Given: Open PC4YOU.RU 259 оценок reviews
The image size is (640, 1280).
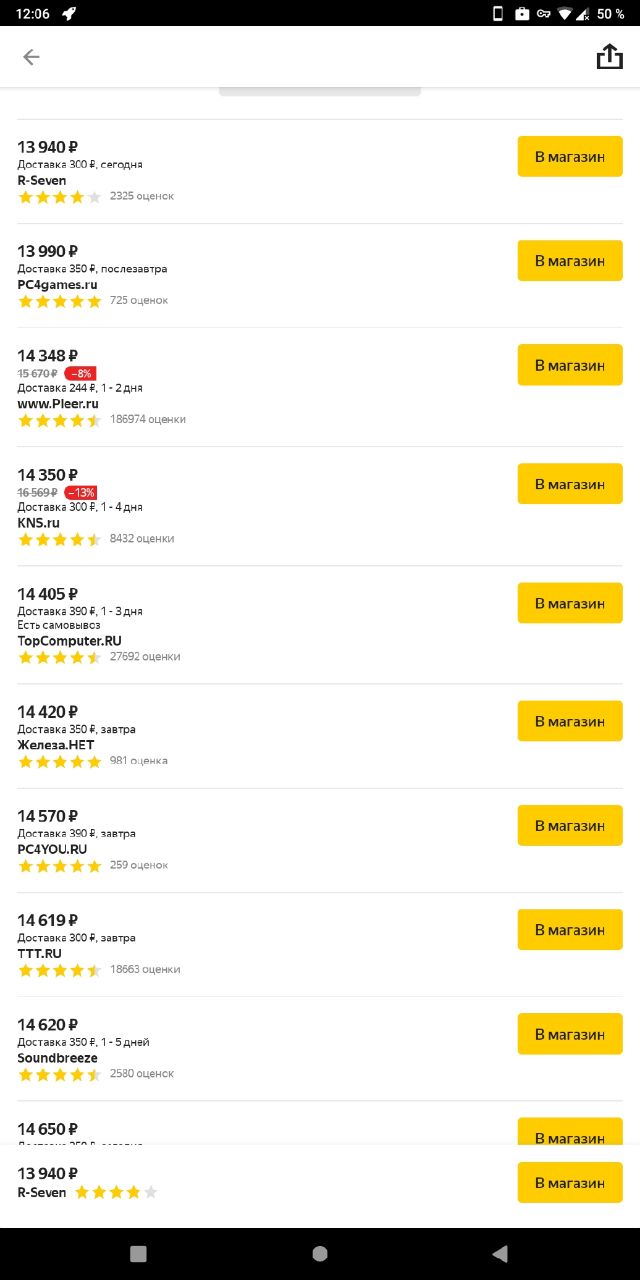Looking at the screenshot, I should point(139,865).
